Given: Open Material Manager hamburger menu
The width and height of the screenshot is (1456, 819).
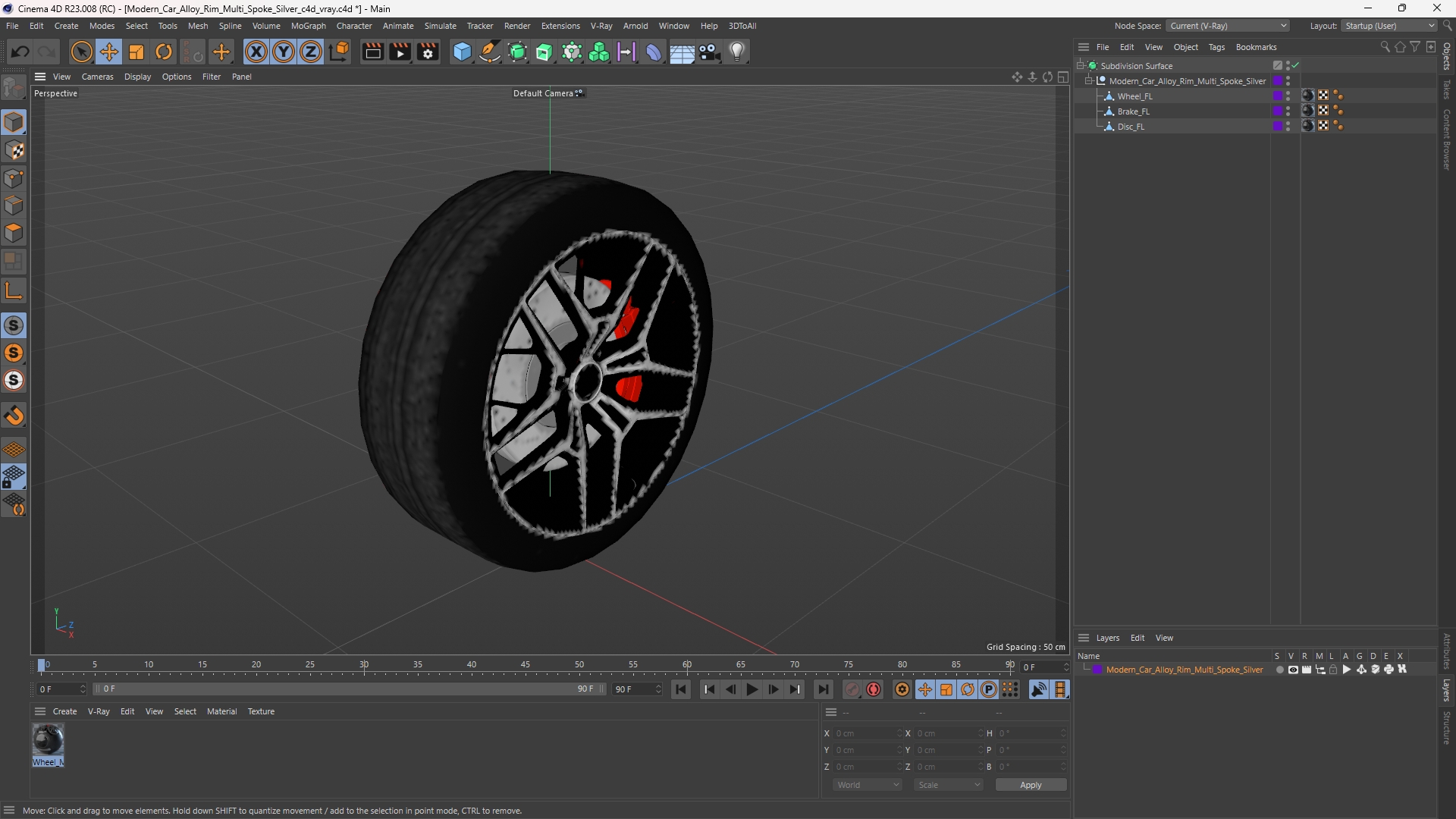Looking at the screenshot, I should [40, 711].
